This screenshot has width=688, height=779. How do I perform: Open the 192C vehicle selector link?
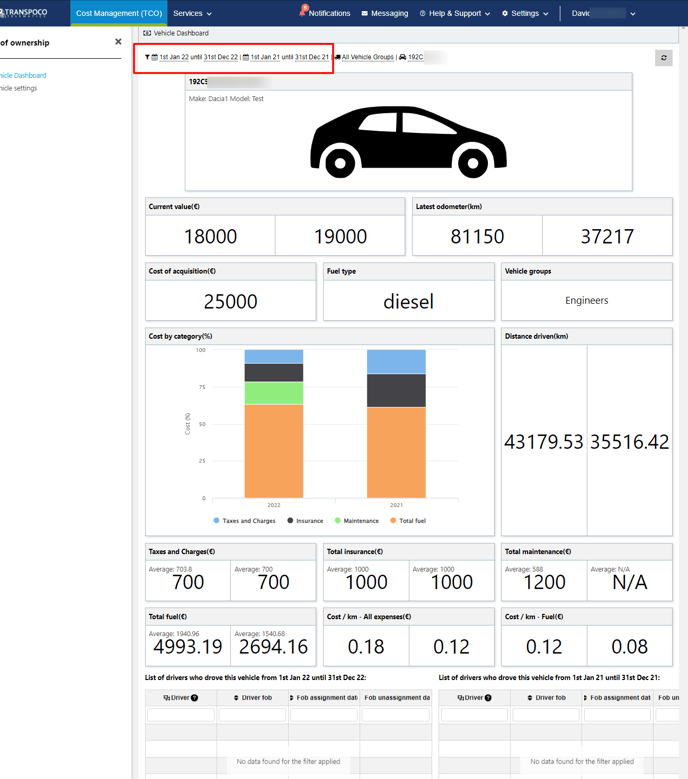(416, 57)
